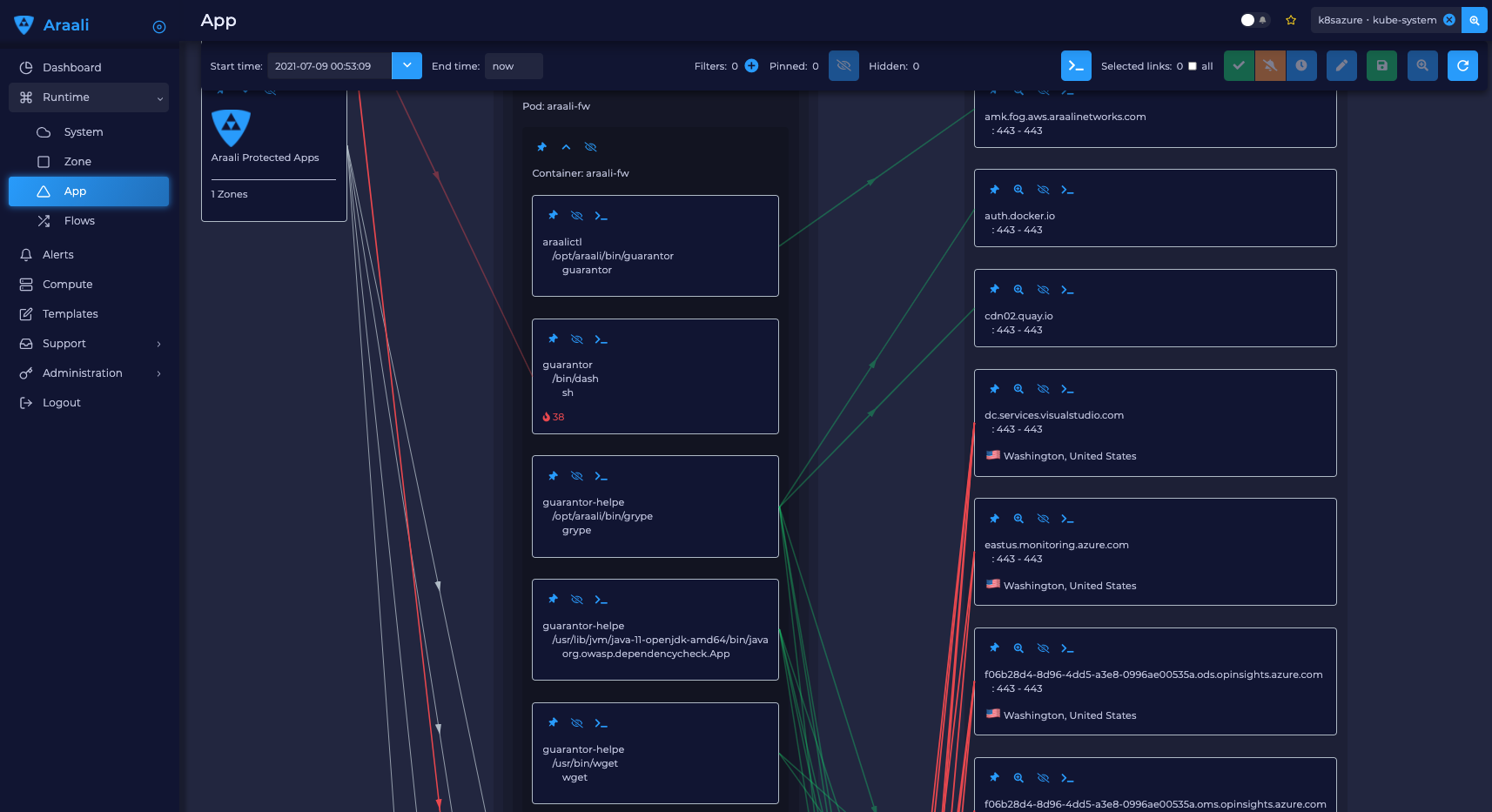Viewport: 1492px width, 812px height.
Task: Log out via the Logout link
Action: click(61, 403)
